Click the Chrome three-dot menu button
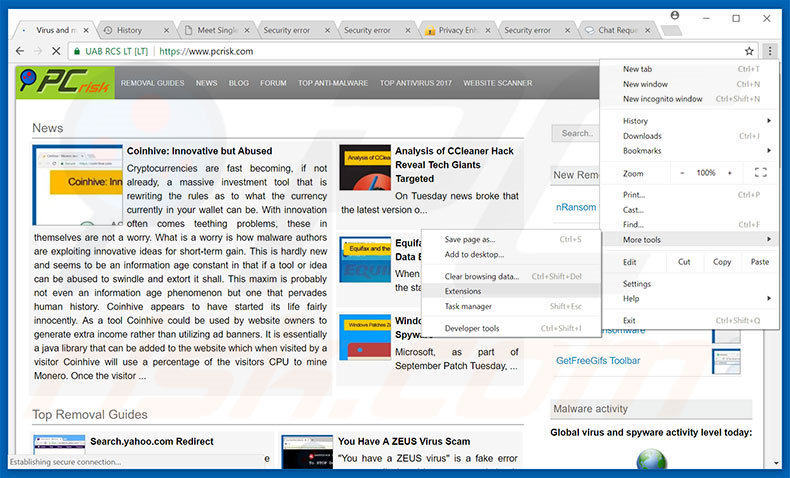The height and width of the screenshot is (478, 790). [769, 51]
